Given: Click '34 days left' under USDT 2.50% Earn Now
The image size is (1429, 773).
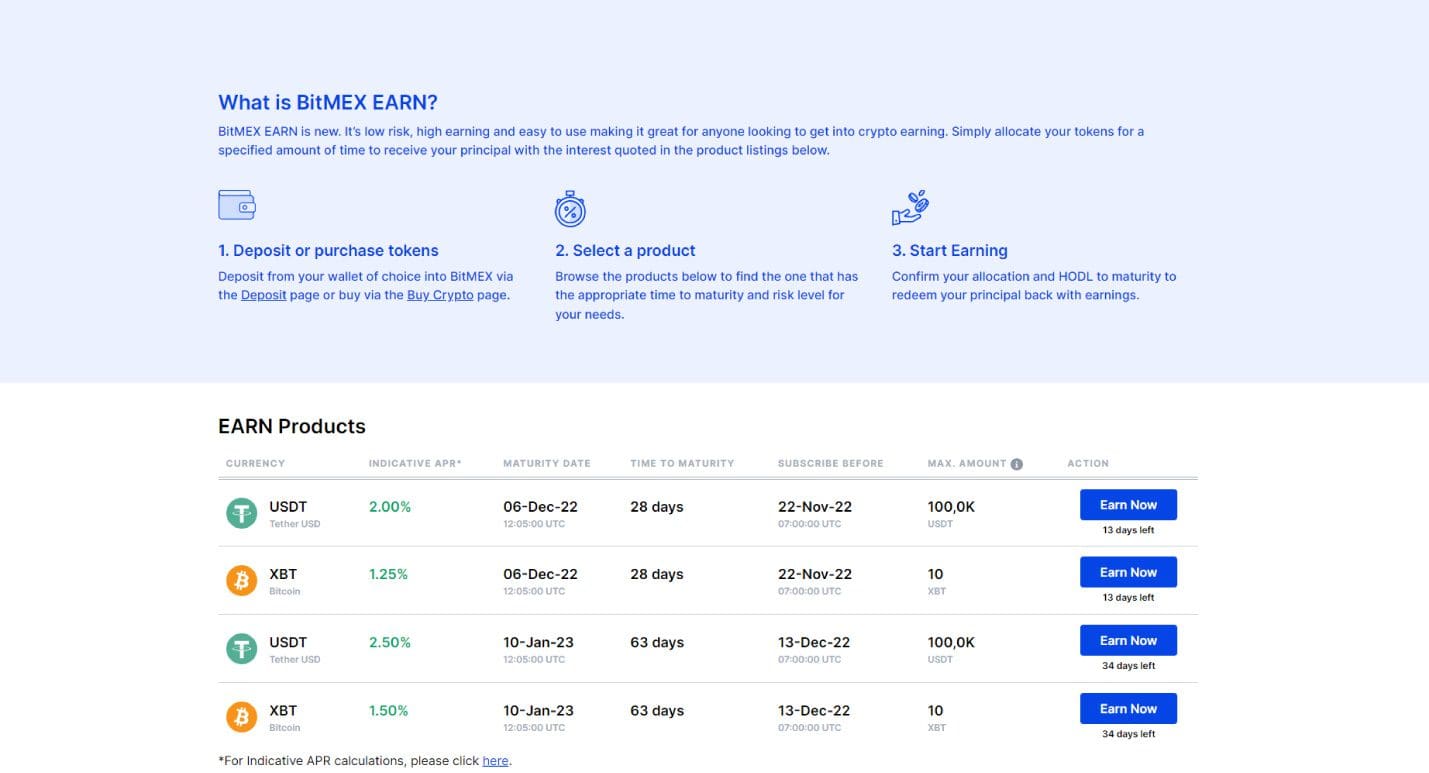Looking at the screenshot, I should [1128, 667].
